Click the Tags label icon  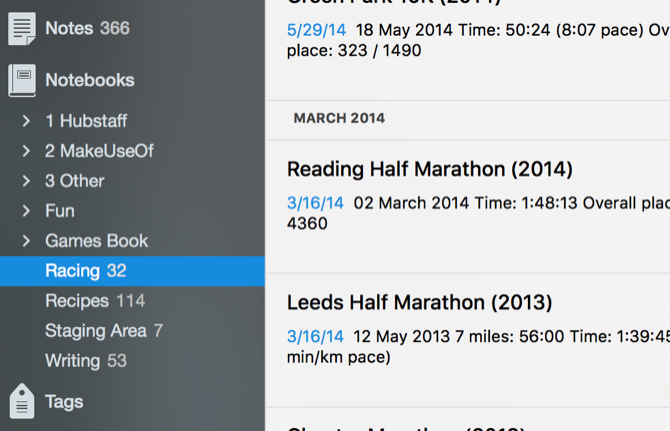[x=22, y=401]
